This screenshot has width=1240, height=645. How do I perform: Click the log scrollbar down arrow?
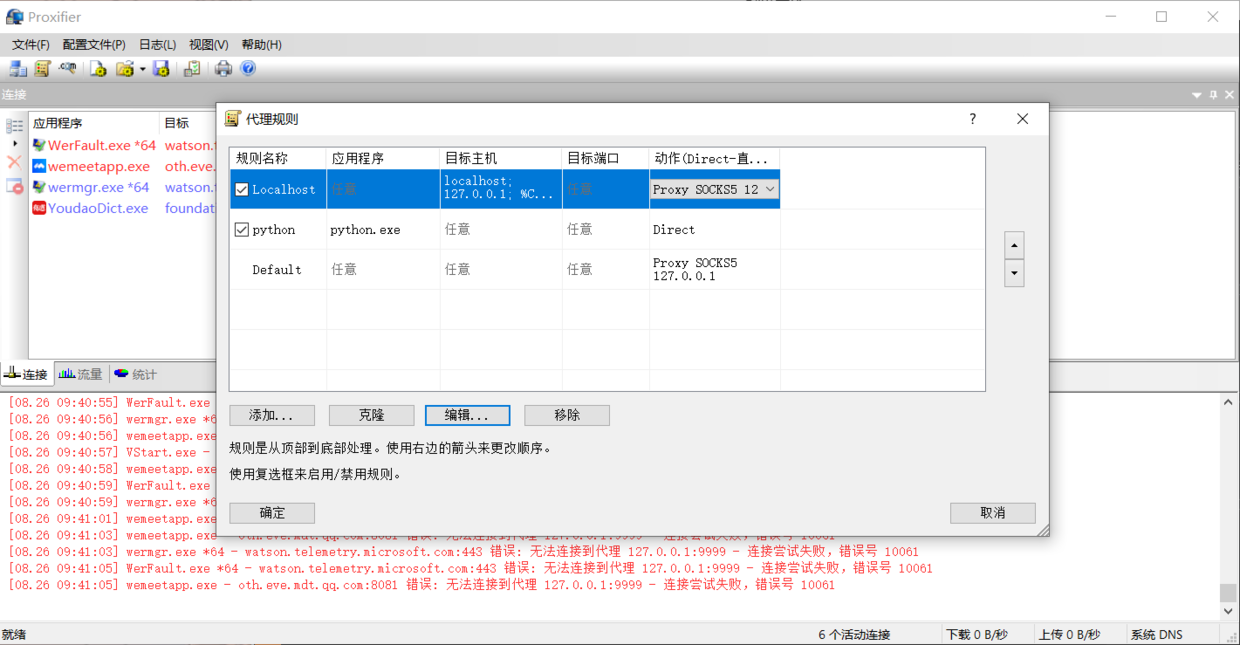pyautogui.click(x=1228, y=611)
